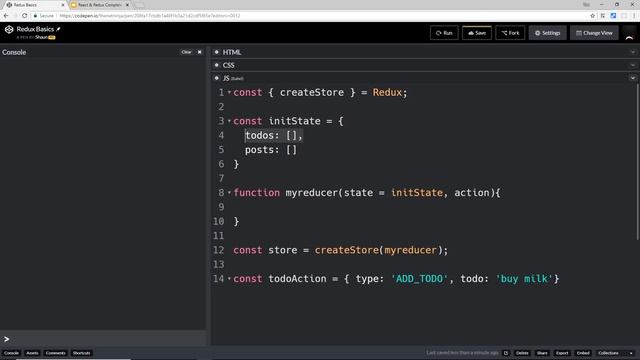Open Comments from bottom bar
This screenshot has height=360, width=640.
coord(56,353)
